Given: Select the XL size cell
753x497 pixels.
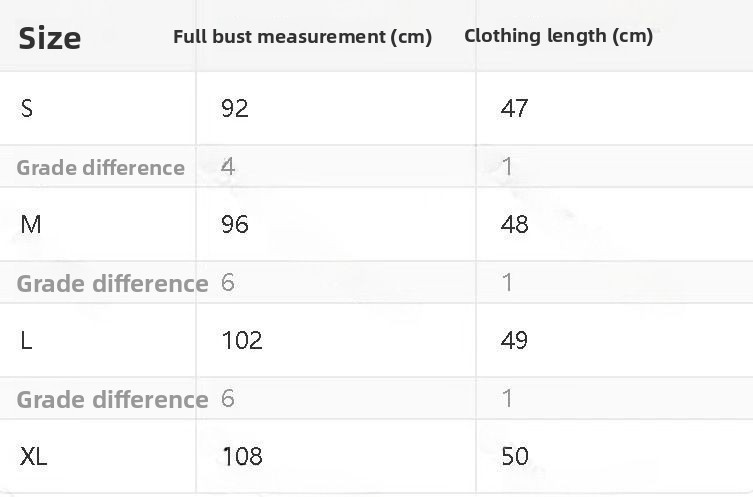Looking at the screenshot, I should point(33,457).
